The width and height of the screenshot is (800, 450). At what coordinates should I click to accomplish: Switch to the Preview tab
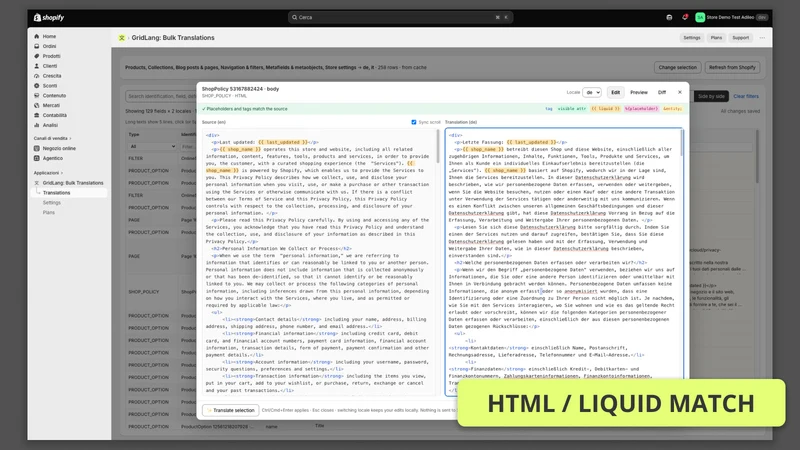[639, 92]
